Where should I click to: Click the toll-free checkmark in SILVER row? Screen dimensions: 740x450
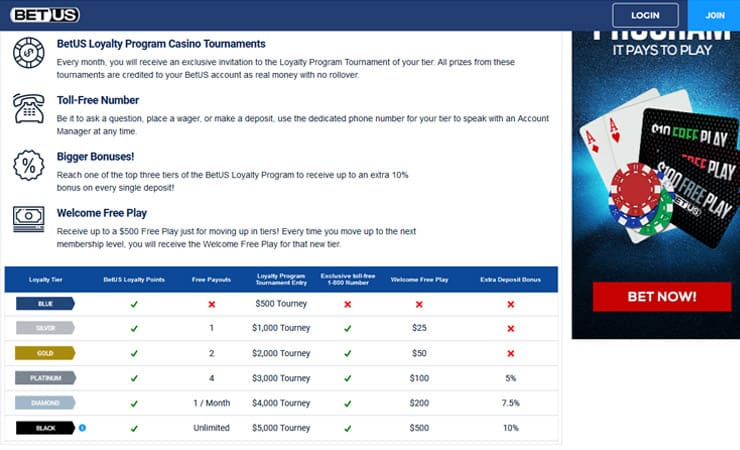pos(347,328)
